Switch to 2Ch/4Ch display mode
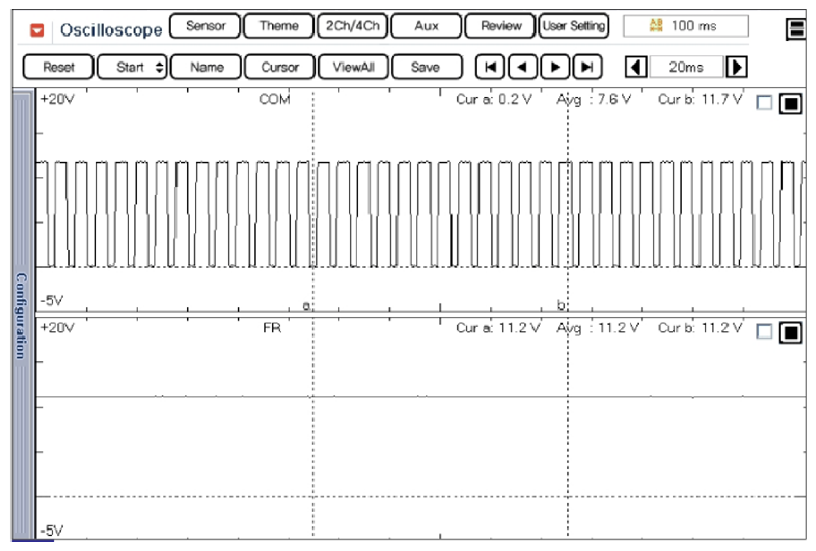Screen dimensions: 816x551 pos(351,26)
